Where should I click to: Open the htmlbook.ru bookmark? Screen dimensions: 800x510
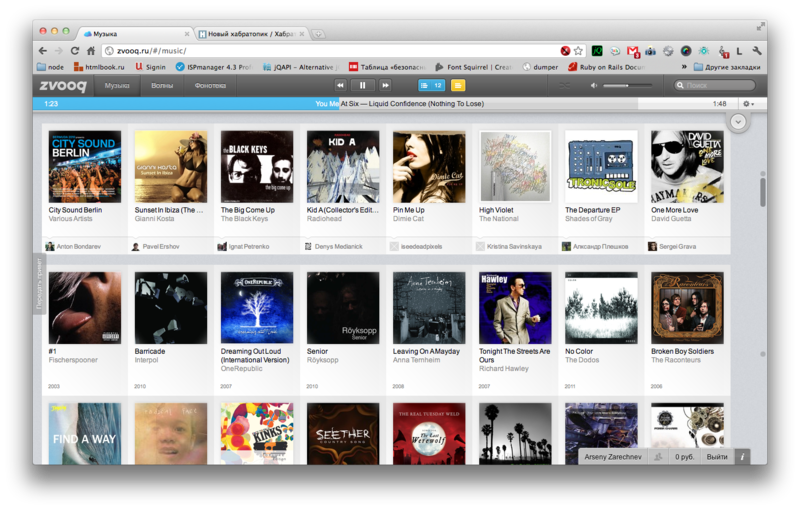tap(99, 67)
